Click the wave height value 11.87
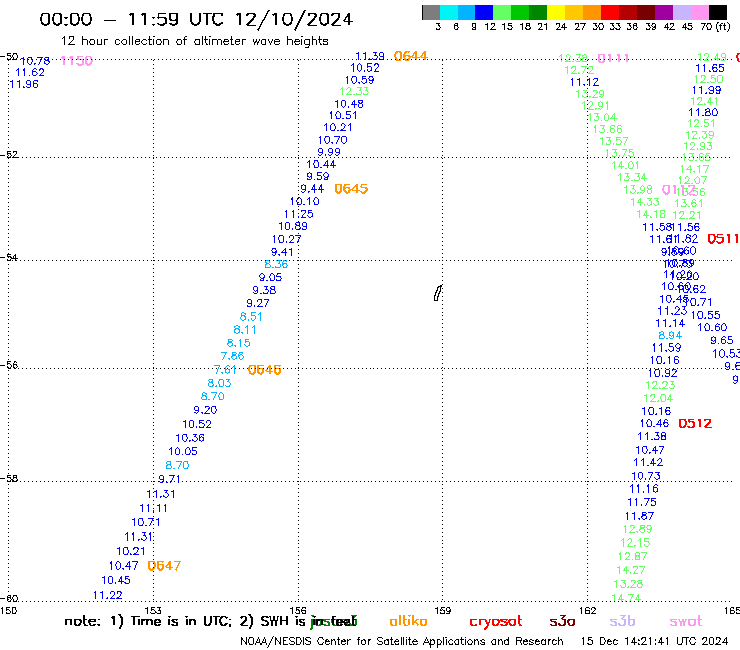Screen dimensions: 740x650 (x=639, y=516)
